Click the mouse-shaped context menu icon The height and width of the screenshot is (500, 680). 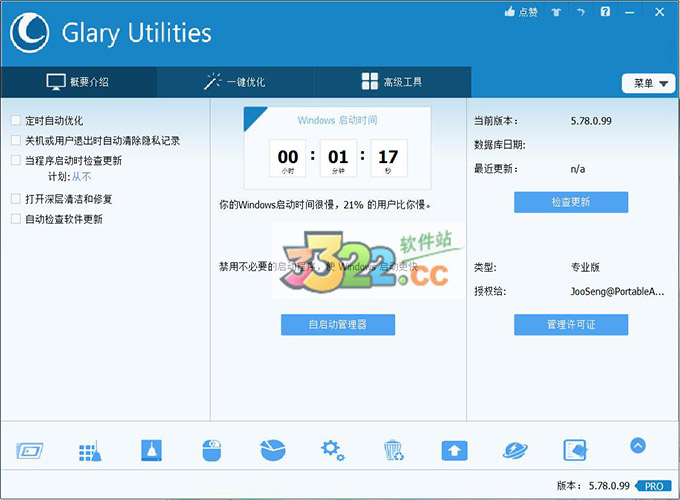click(x=212, y=451)
